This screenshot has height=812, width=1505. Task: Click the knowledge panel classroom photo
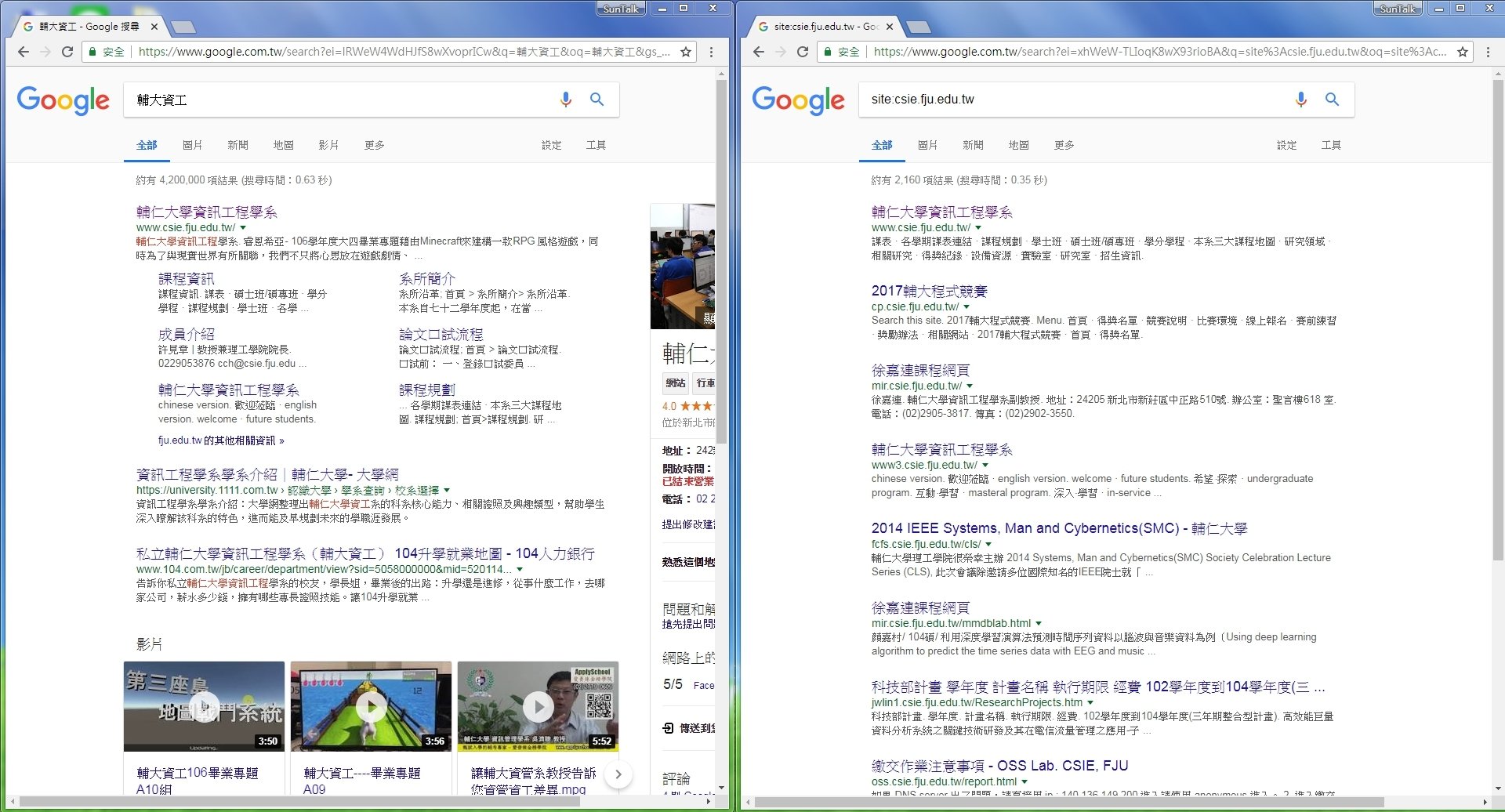click(683, 266)
